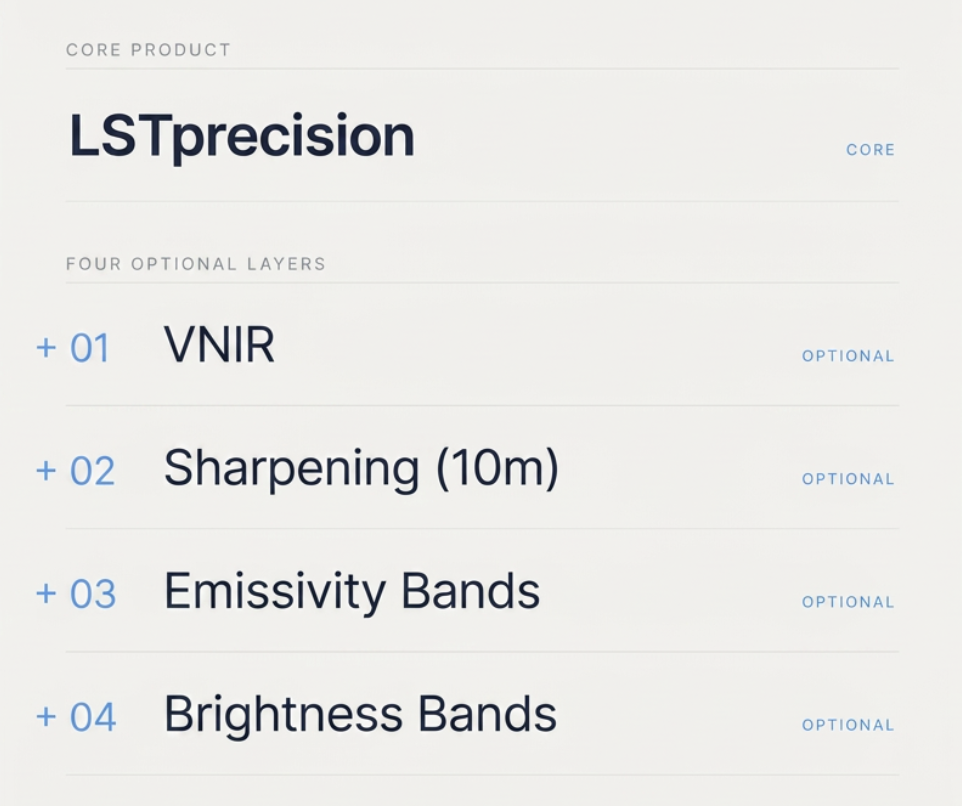The image size is (962, 806).
Task: Toggle the OPTIONAL tag on Sharpening
Action: pos(848,479)
